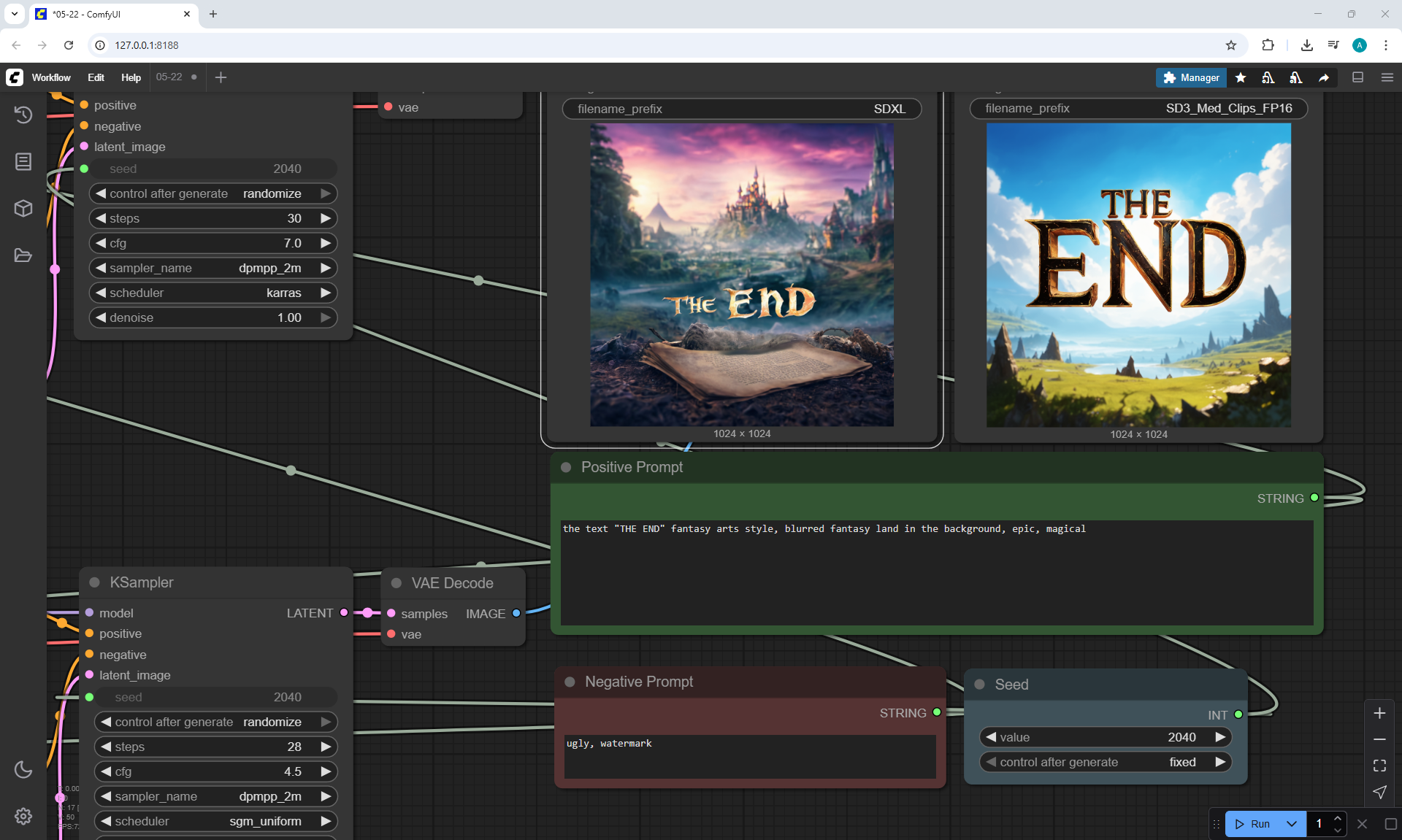This screenshot has height=840, width=1402.
Task: Collapse the Positive Prompt node dot
Action: click(566, 467)
